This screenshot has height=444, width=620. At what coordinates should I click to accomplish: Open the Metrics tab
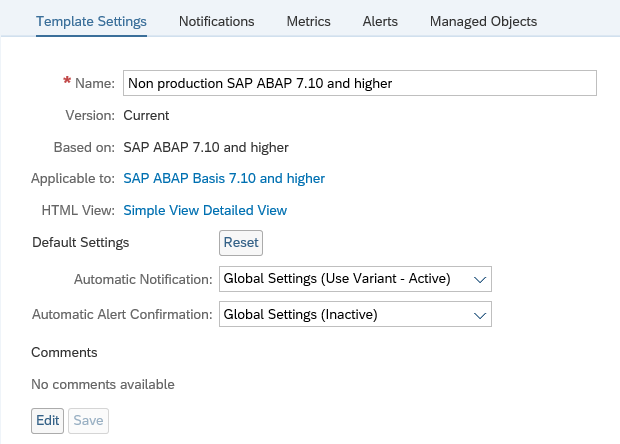(308, 21)
